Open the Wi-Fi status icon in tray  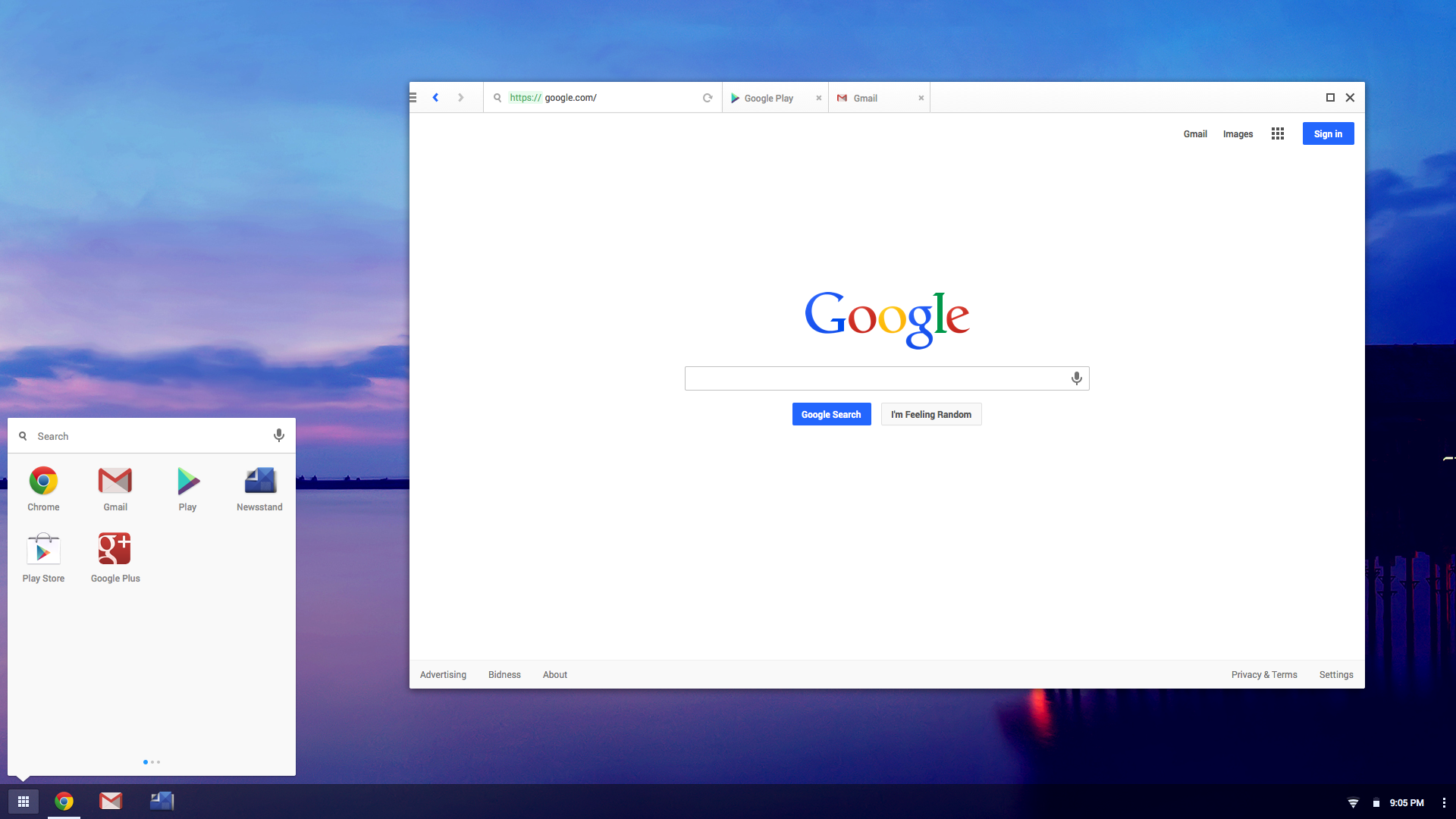[x=1353, y=803]
